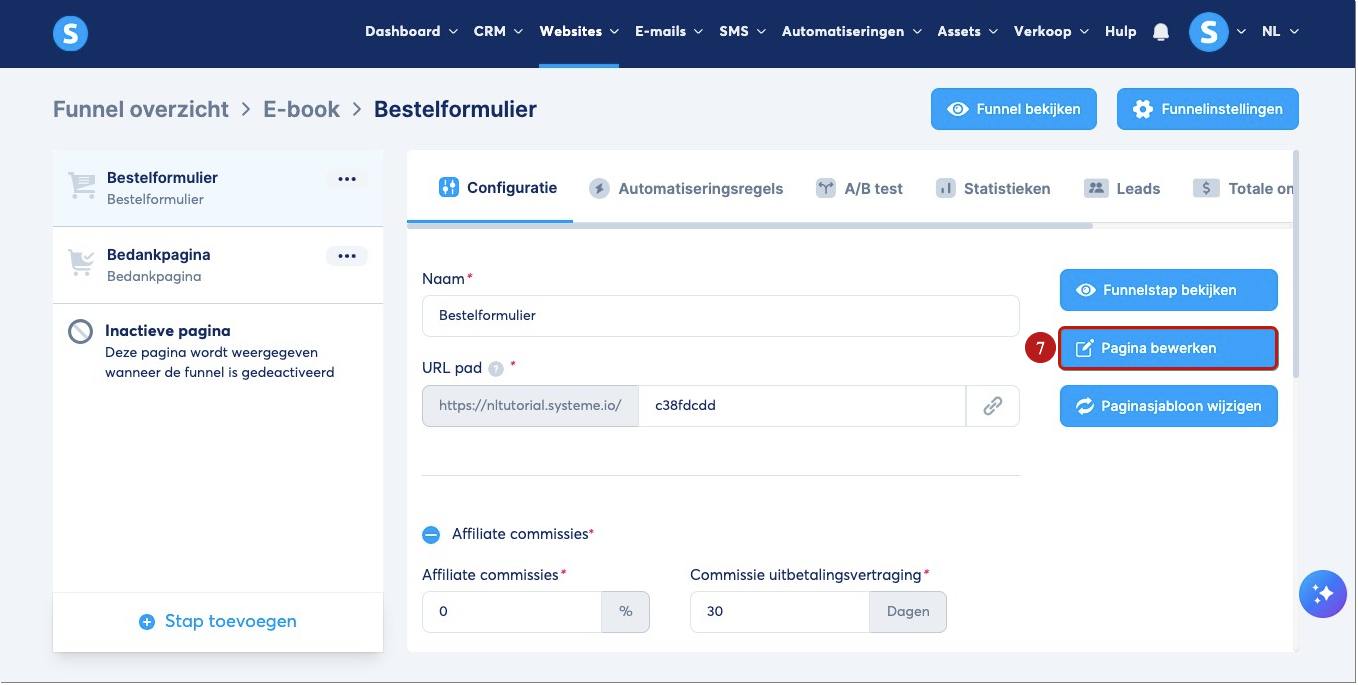Viewport: 1358px width, 685px height.
Task: Open the Websites dropdown menu
Action: [579, 31]
